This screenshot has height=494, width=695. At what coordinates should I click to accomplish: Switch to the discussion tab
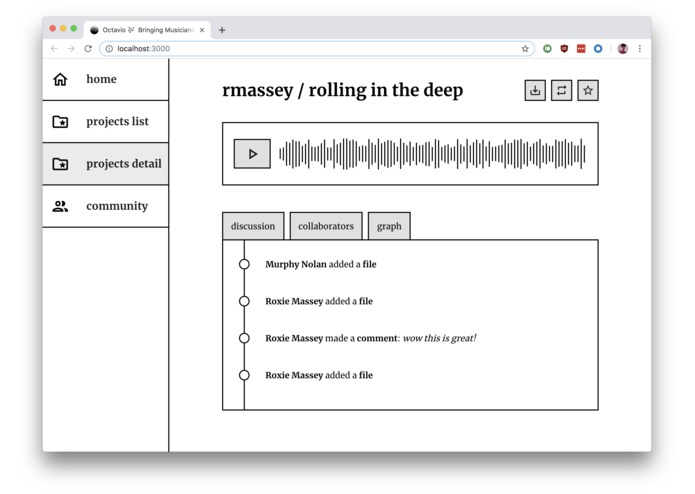coord(253,226)
